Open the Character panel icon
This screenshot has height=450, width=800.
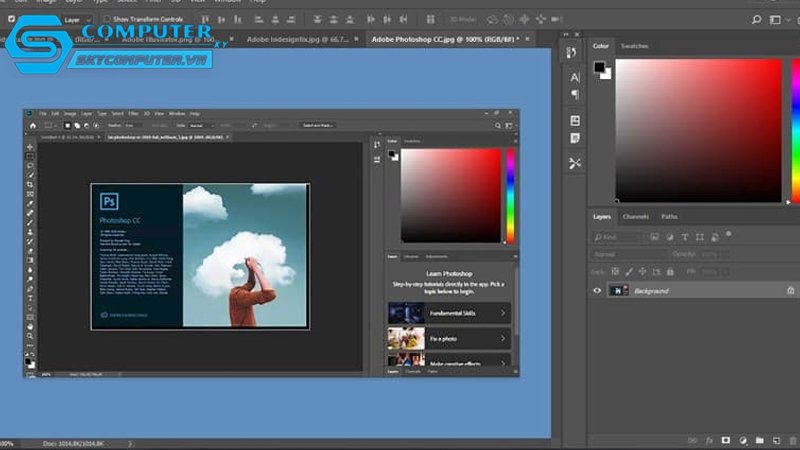(575, 78)
